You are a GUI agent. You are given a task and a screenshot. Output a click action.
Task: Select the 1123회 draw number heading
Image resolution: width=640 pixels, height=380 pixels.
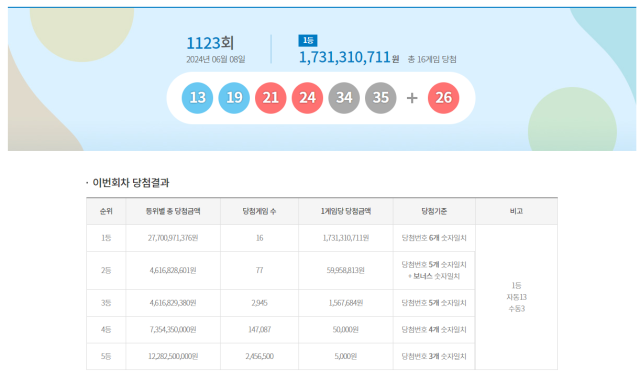[210, 43]
